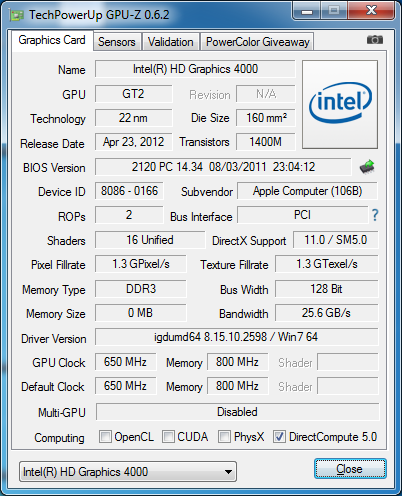Click the GPU field showing GT2
Image resolution: width=402 pixels, height=496 pixels.
point(134,94)
